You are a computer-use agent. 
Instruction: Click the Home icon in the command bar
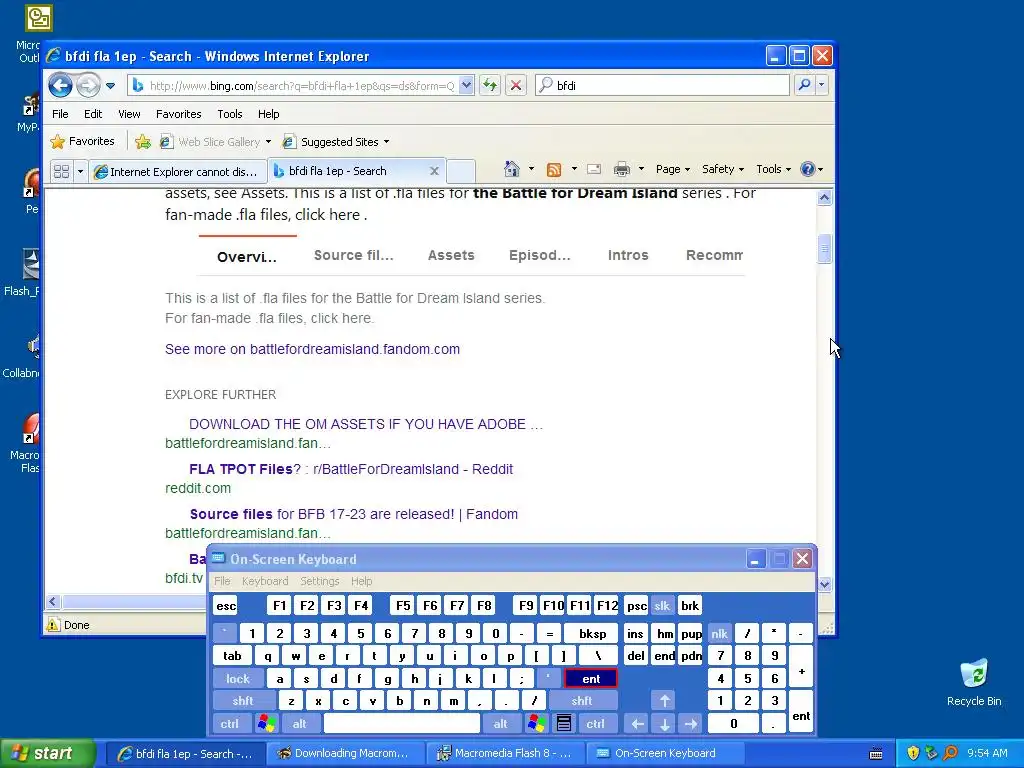(x=512, y=169)
